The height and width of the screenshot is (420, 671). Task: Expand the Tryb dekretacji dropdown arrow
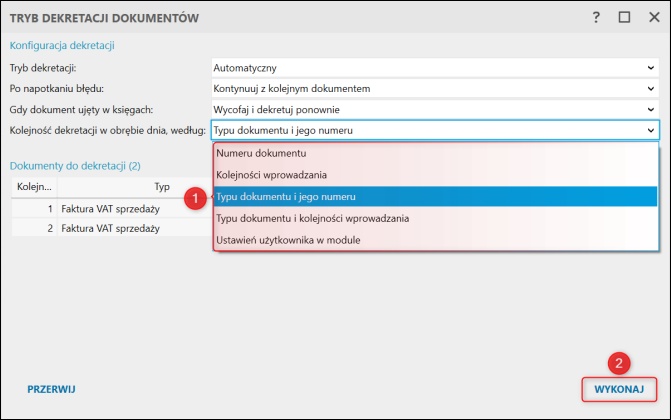tap(650, 68)
